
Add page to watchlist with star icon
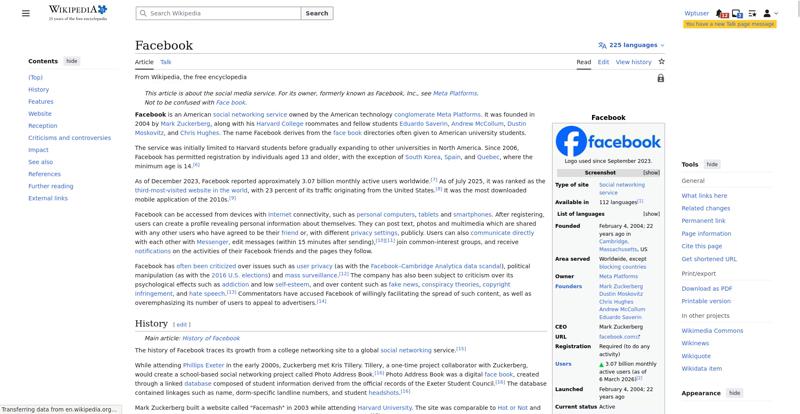[661, 62]
